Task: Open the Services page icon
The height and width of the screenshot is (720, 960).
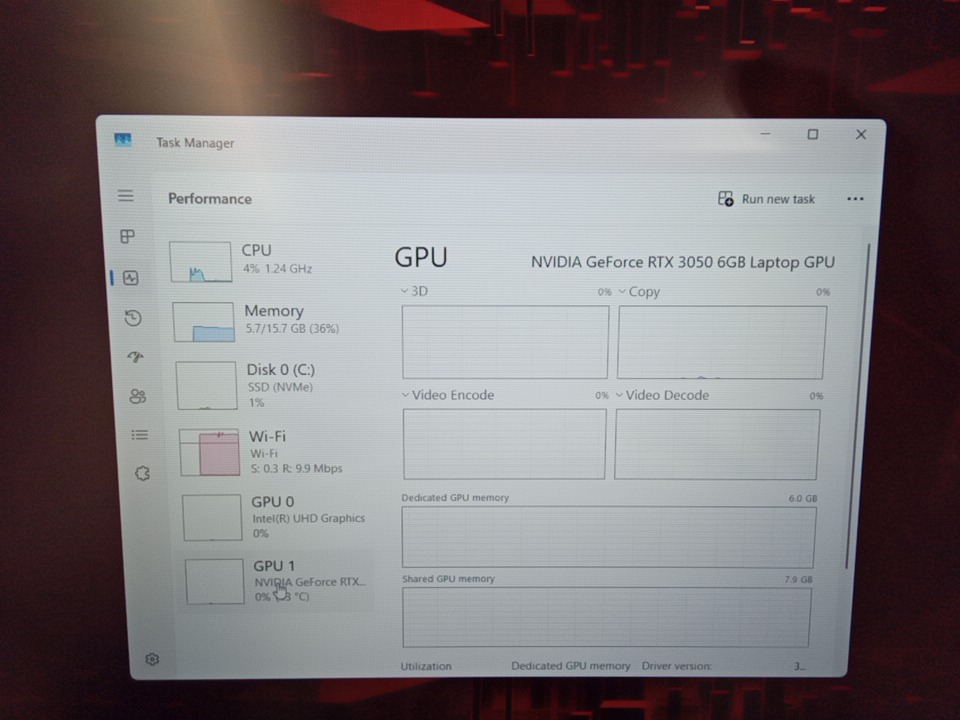Action: [x=142, y=473]
